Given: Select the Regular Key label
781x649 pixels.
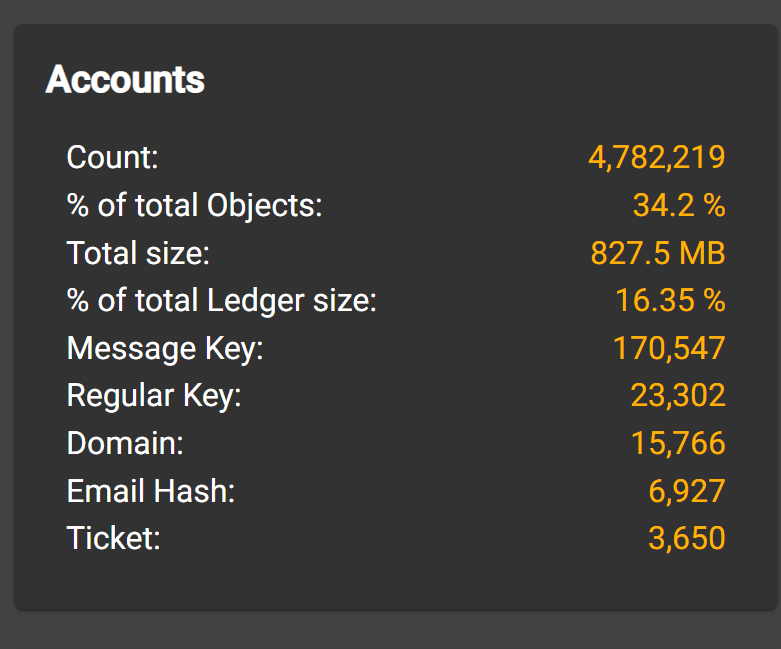Looking at the screenshot, I should pos(154,396).
